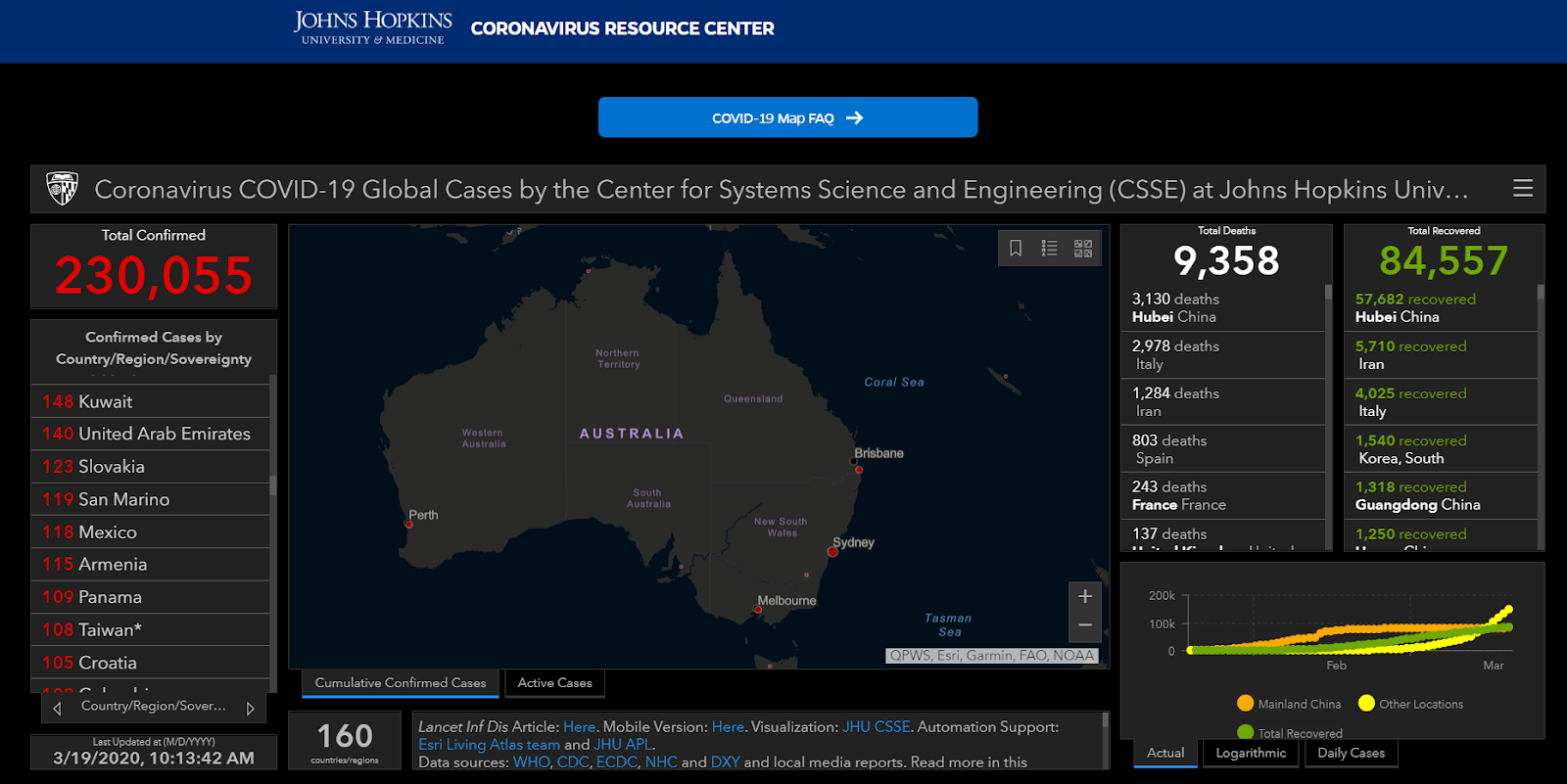Image resolution: width=1567 pixels, height=784 pixels.
Task: Open the COVID-19 Map FAQ button
Action: 787,117
